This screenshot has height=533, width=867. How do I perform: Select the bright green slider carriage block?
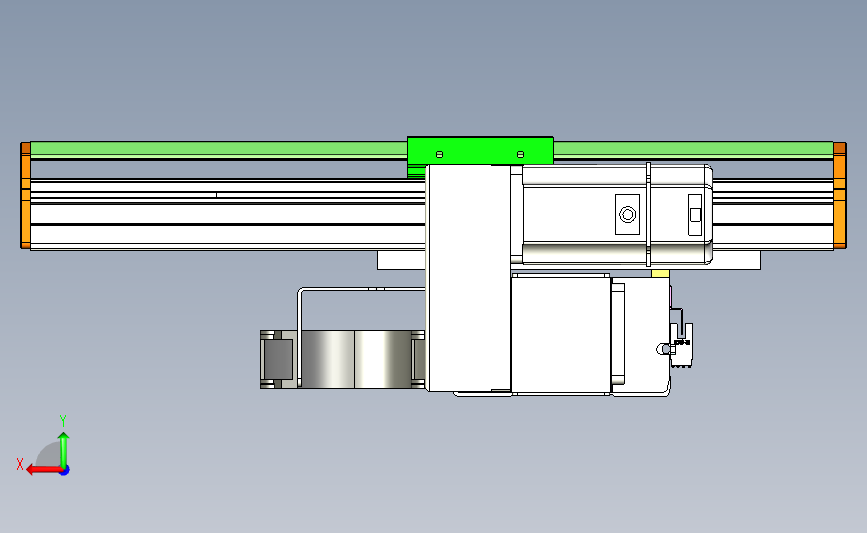(480, 151)
